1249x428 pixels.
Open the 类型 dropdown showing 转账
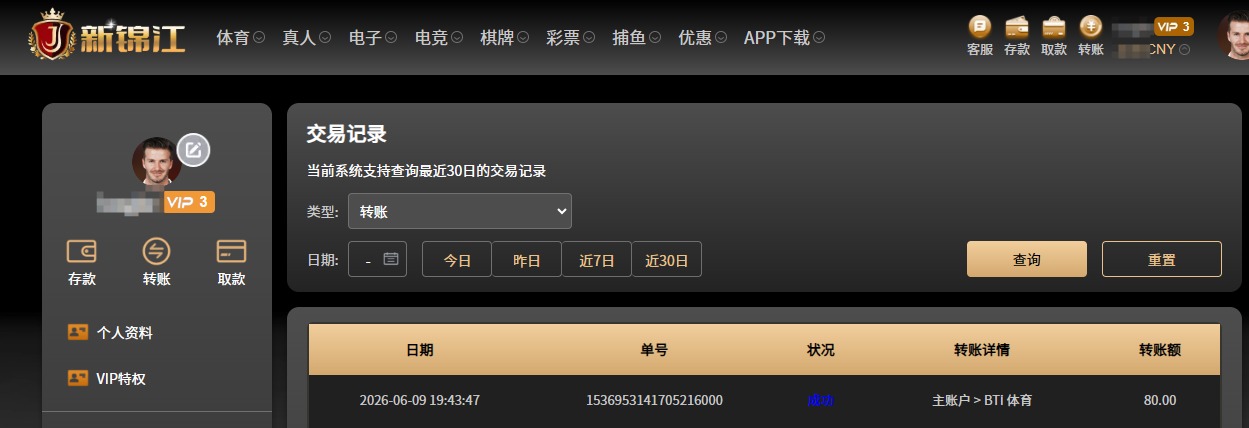tap(460, 211)
